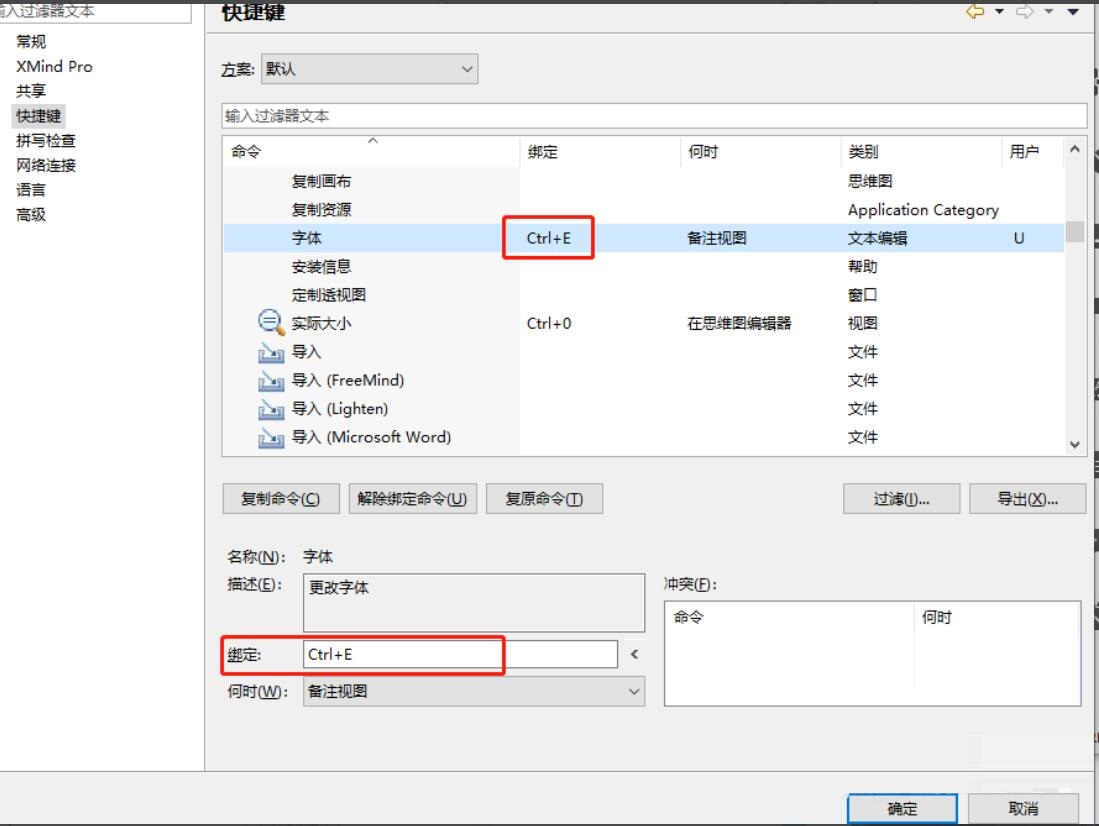Click inside the 描述 box showing 更改字体
Screen dimensions: 1099x826
click(474, 603)
